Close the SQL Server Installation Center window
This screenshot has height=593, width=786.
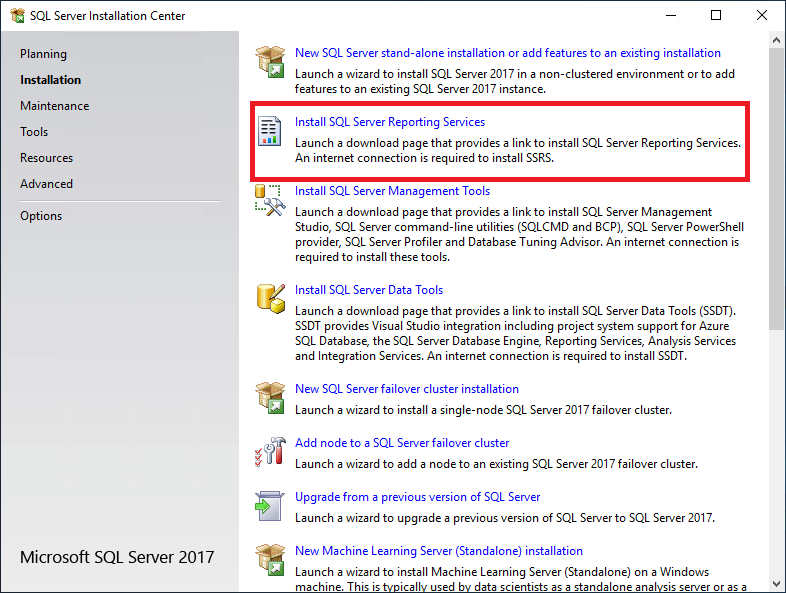click(x=762, y=16)
